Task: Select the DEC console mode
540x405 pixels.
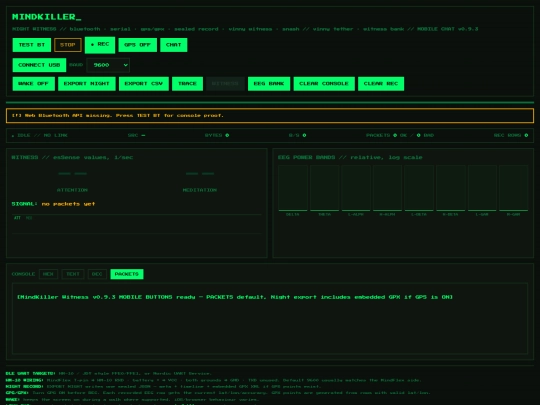Action: [x=97, y=274]
